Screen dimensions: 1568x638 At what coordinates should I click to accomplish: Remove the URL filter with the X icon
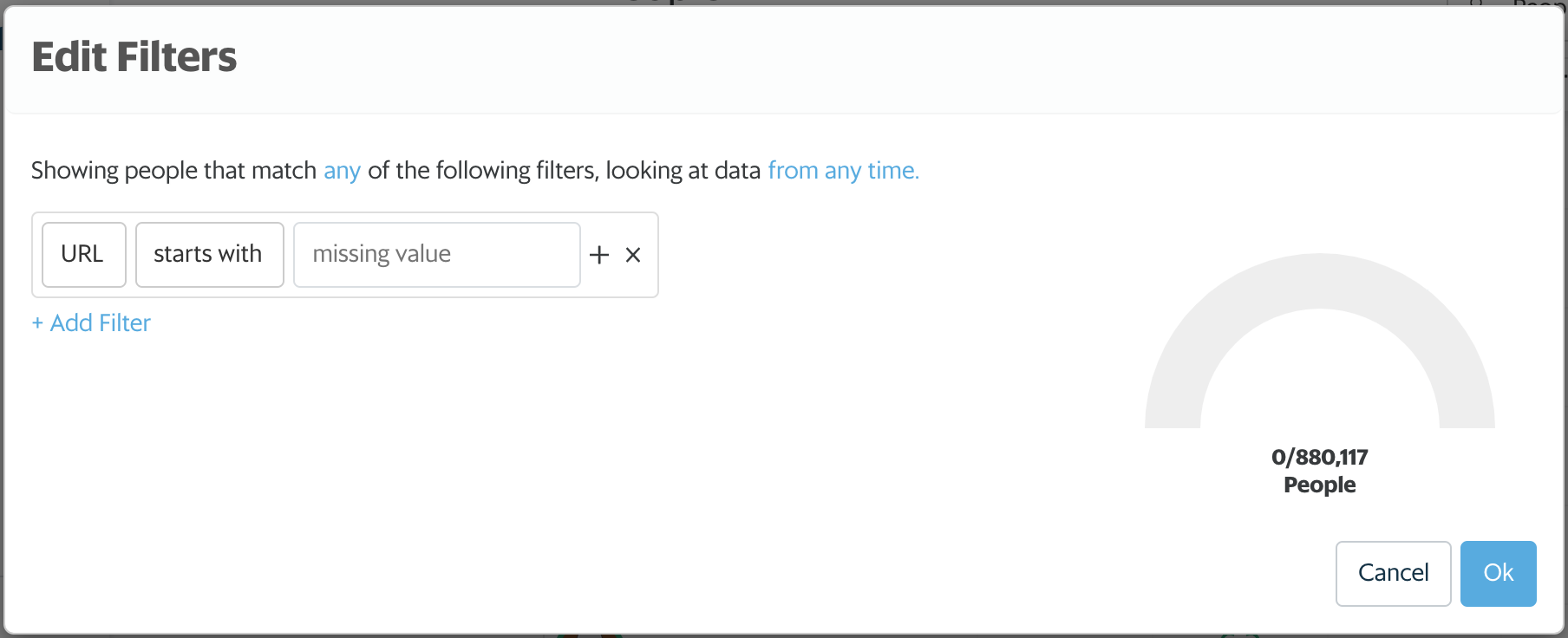click(633, 255)
